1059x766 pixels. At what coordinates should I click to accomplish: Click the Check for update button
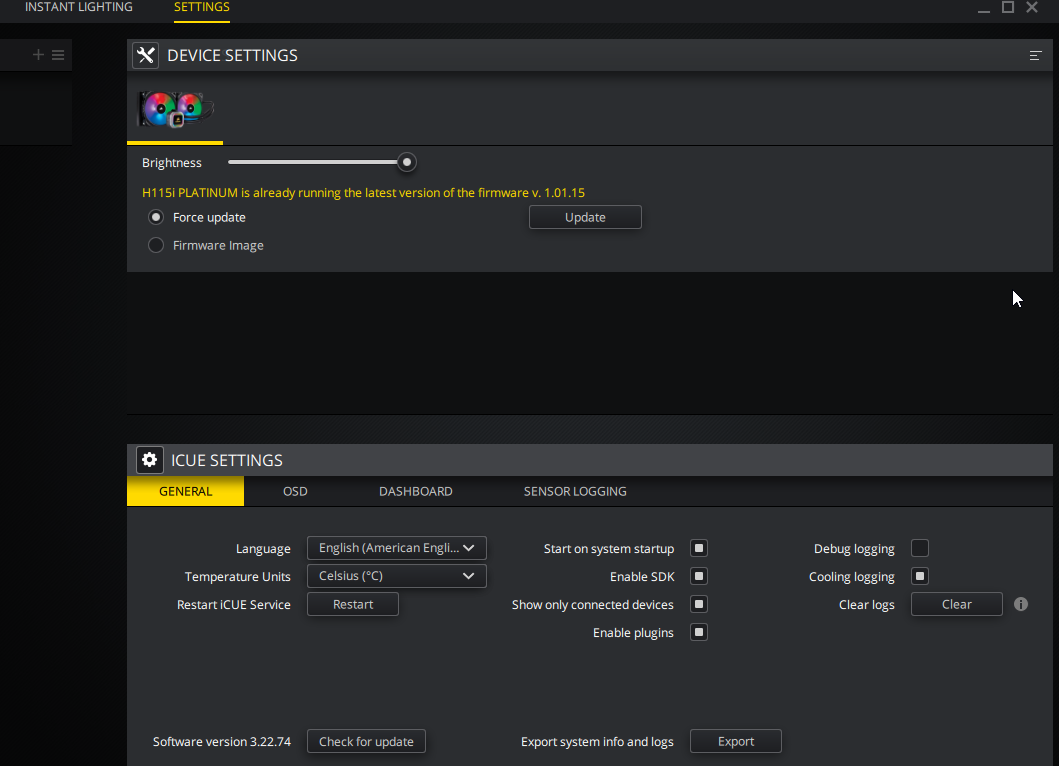tap(366, 741)
